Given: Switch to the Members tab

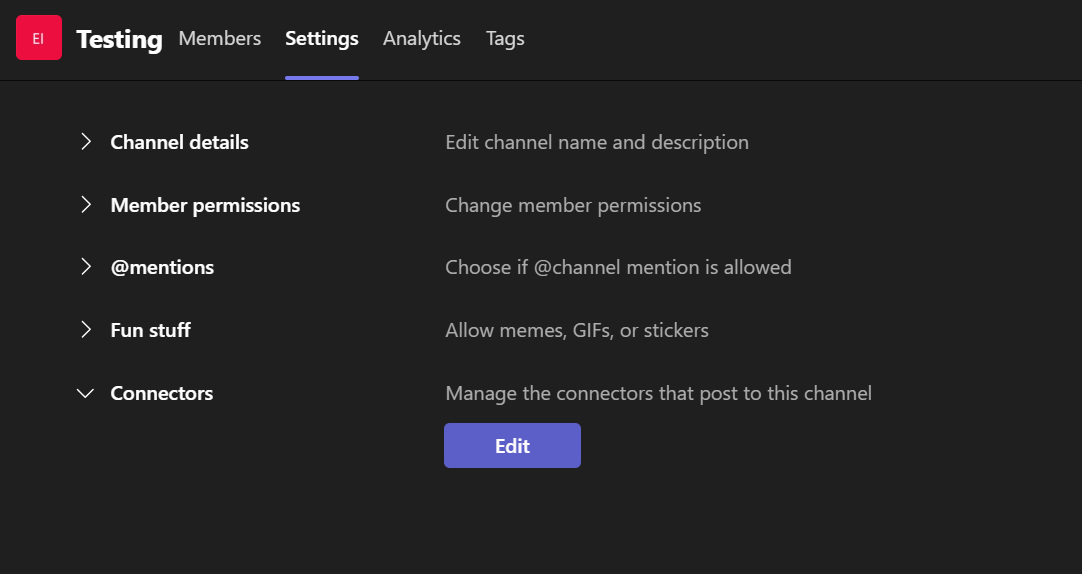Looking at the screenshot, I should (219, 39).
